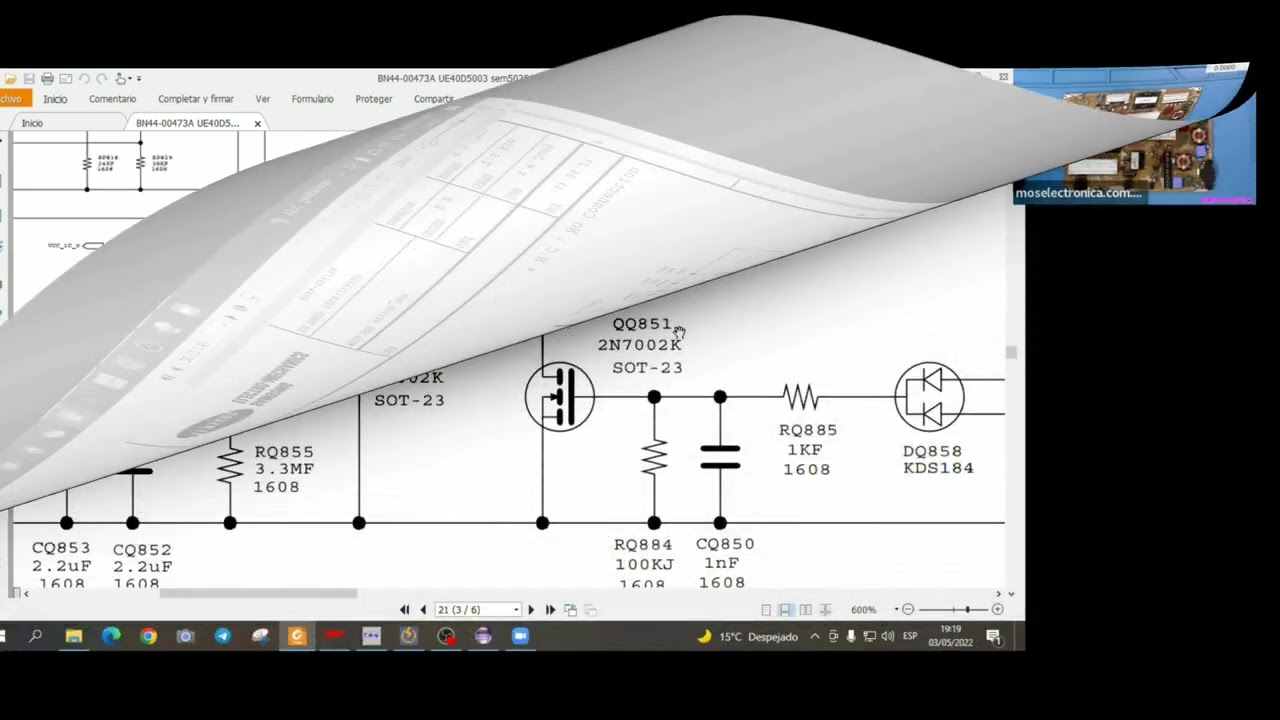
Task: Save the document using the floppy icon
Action: click(29, 78)
